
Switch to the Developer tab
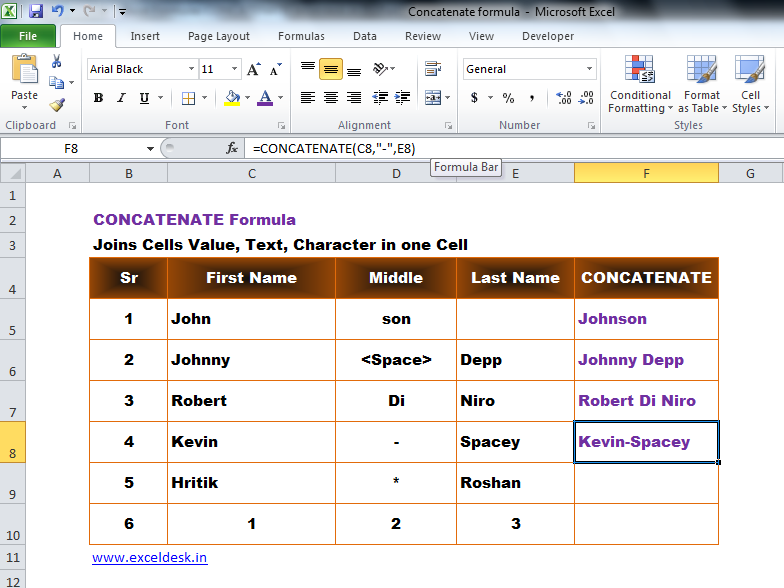(x=548, y=36)
